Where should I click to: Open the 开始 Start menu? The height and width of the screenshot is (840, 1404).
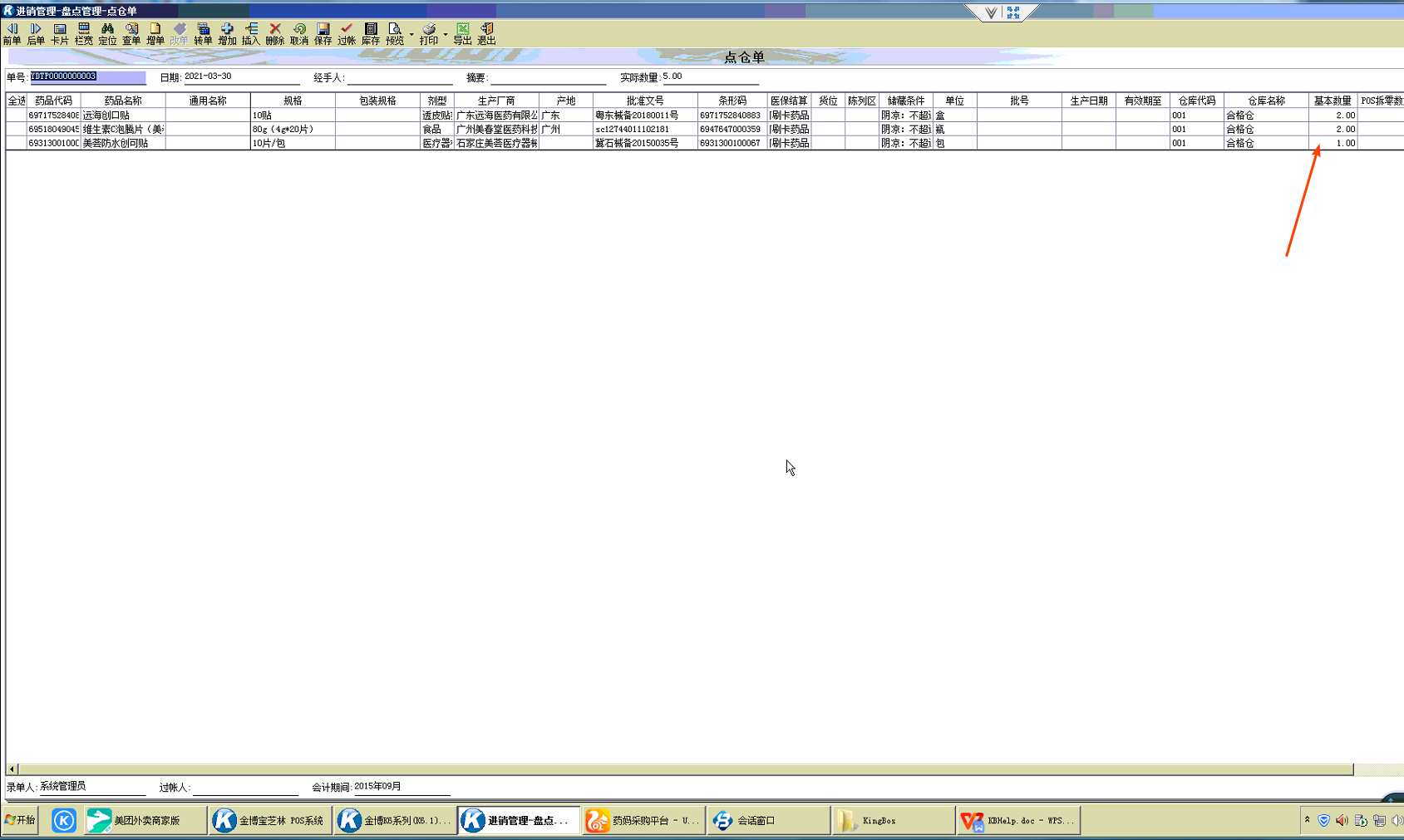pyautogui.click(x=21, y=821)
